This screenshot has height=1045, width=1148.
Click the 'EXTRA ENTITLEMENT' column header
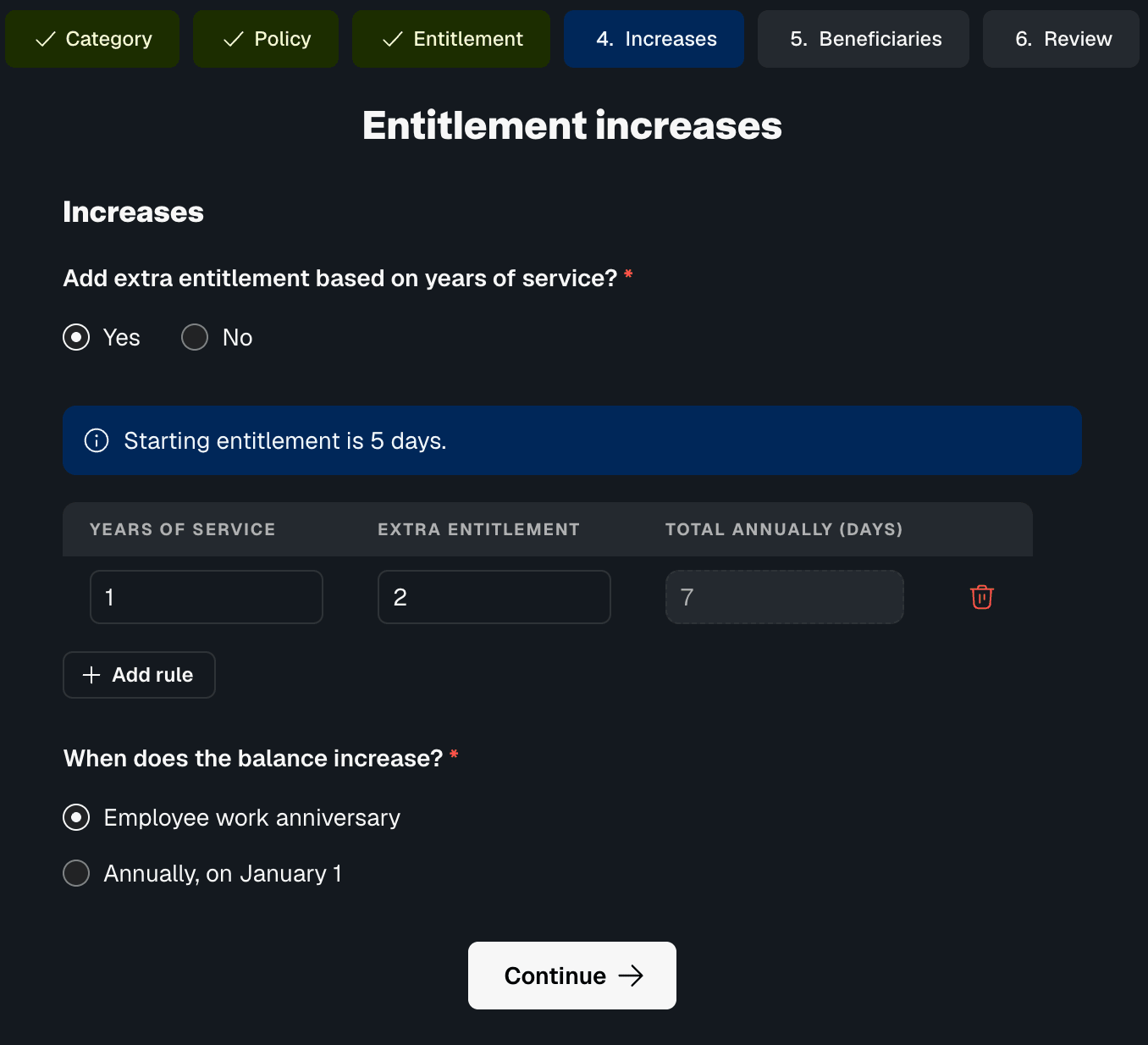click(x=479, y=529)
